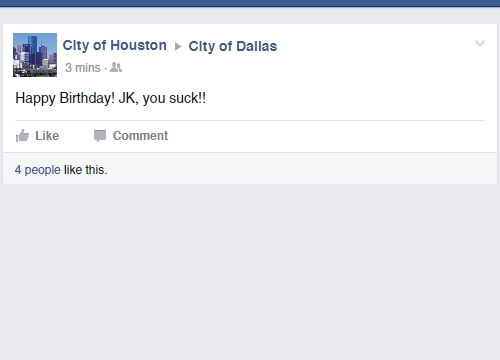Click the dark blue top header bar
500x360 pixels.
(250, 3)
